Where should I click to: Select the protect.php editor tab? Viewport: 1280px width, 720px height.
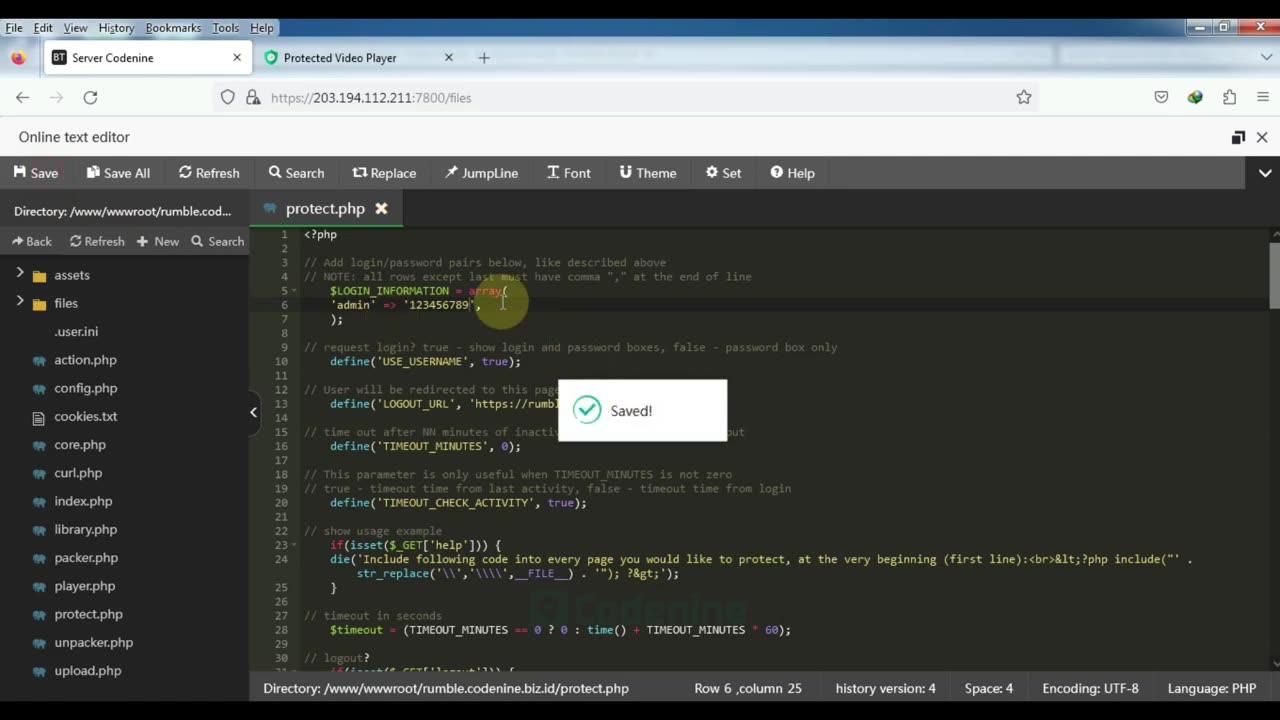point(325,209)
